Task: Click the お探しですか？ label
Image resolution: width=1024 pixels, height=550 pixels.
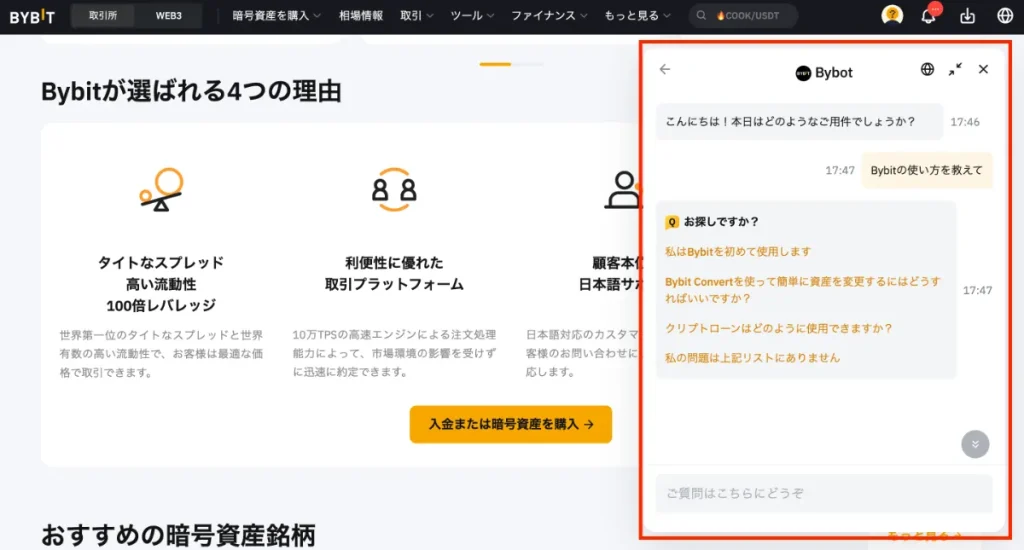Action: coord(721,222)
